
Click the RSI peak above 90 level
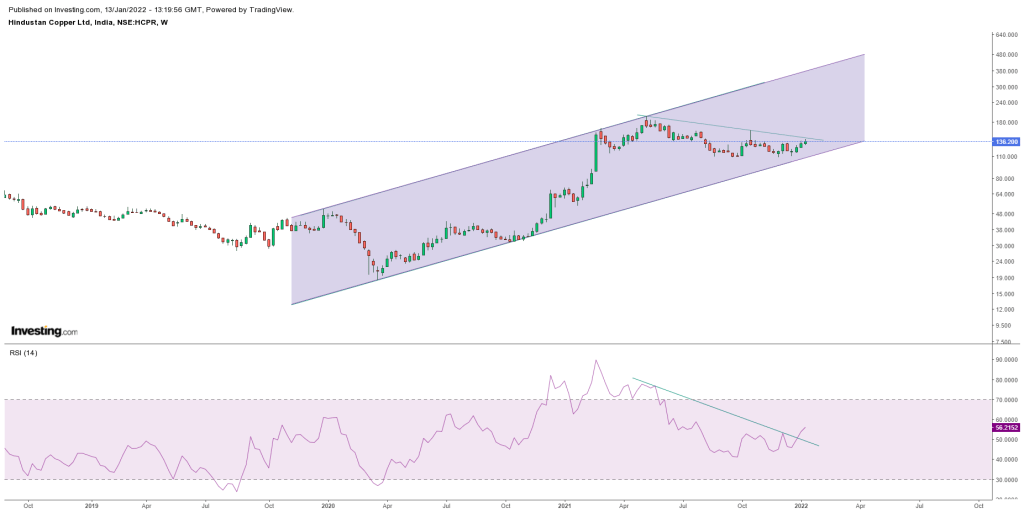pos(596,361)
